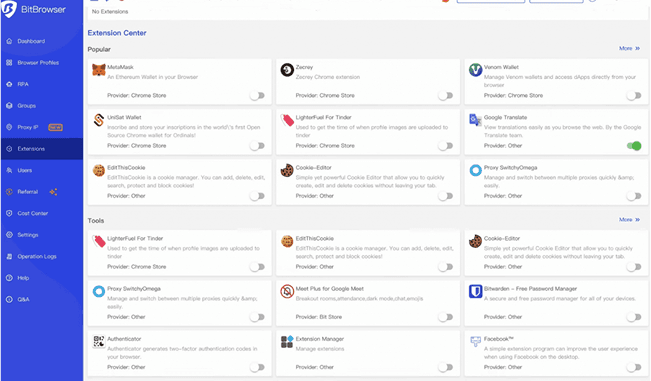Click the RPA icon in the sidebar

pyautogui.click(x=9, y=84)
